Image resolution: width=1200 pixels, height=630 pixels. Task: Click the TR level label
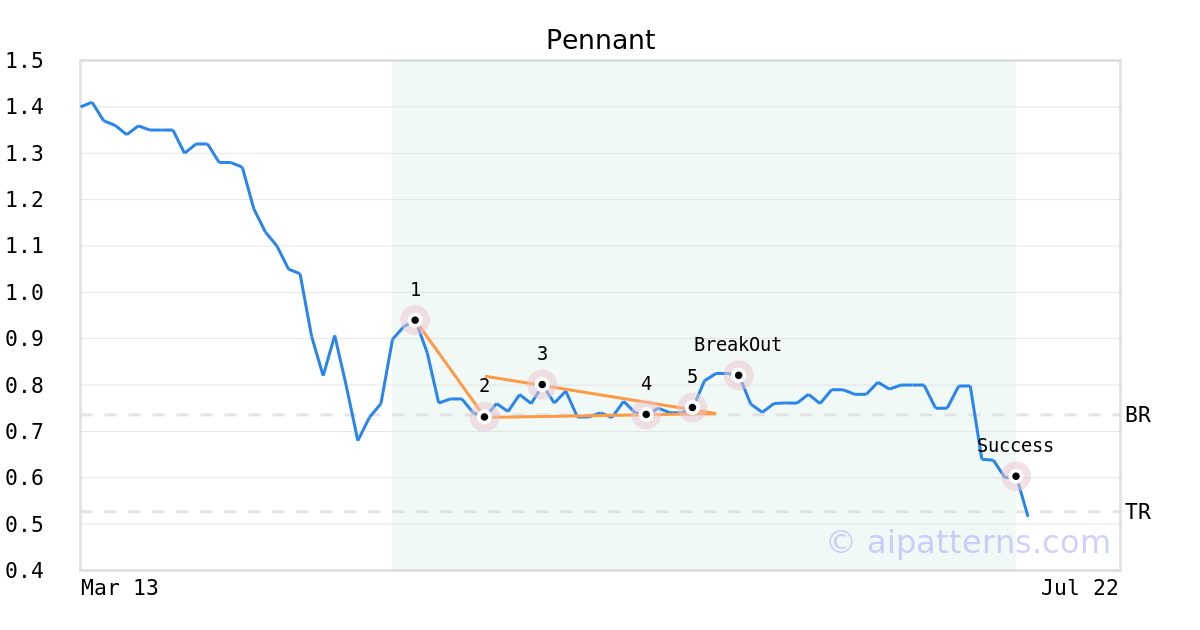(1138, 512)
